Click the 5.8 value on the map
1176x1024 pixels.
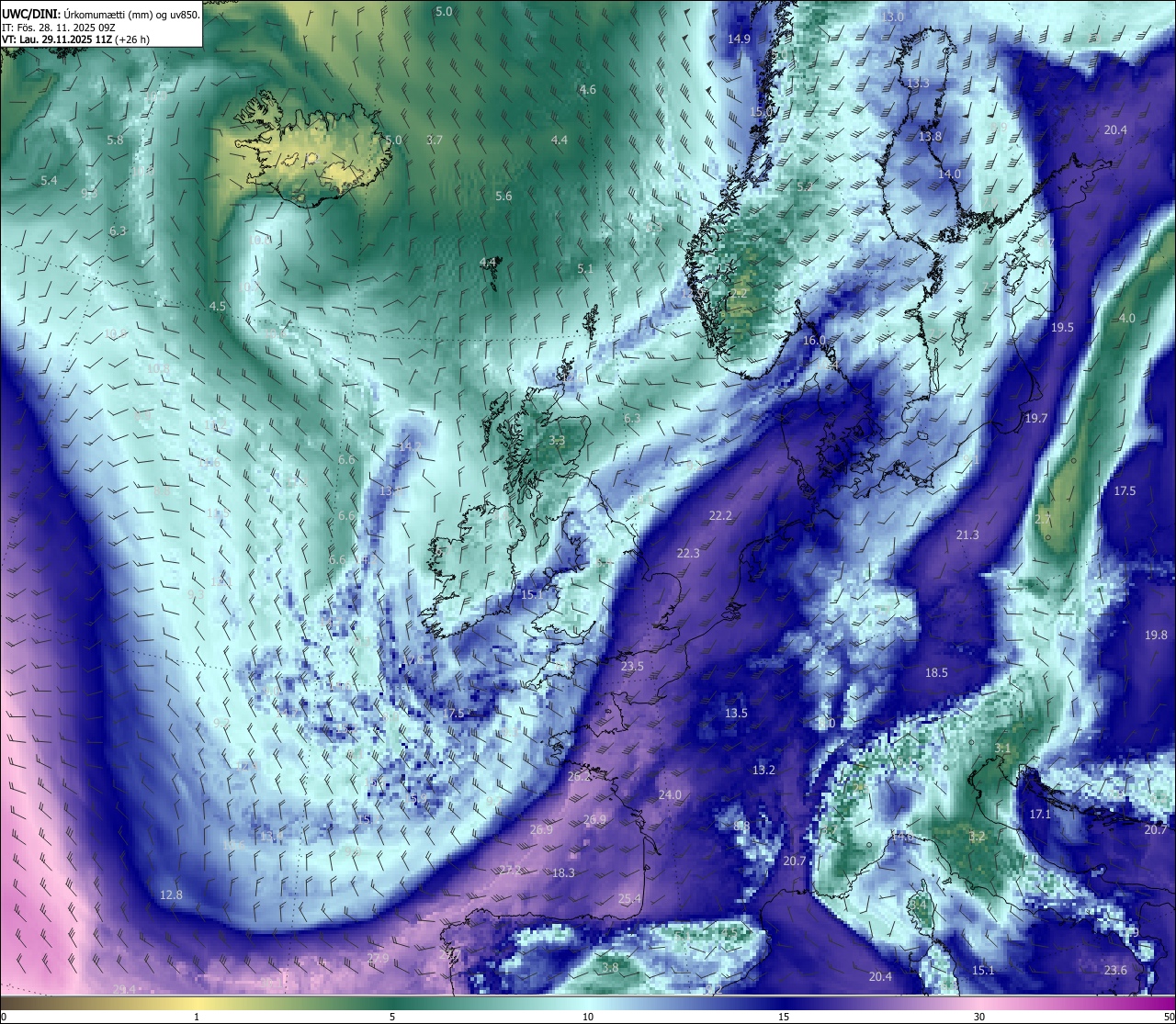click(115, 141)
